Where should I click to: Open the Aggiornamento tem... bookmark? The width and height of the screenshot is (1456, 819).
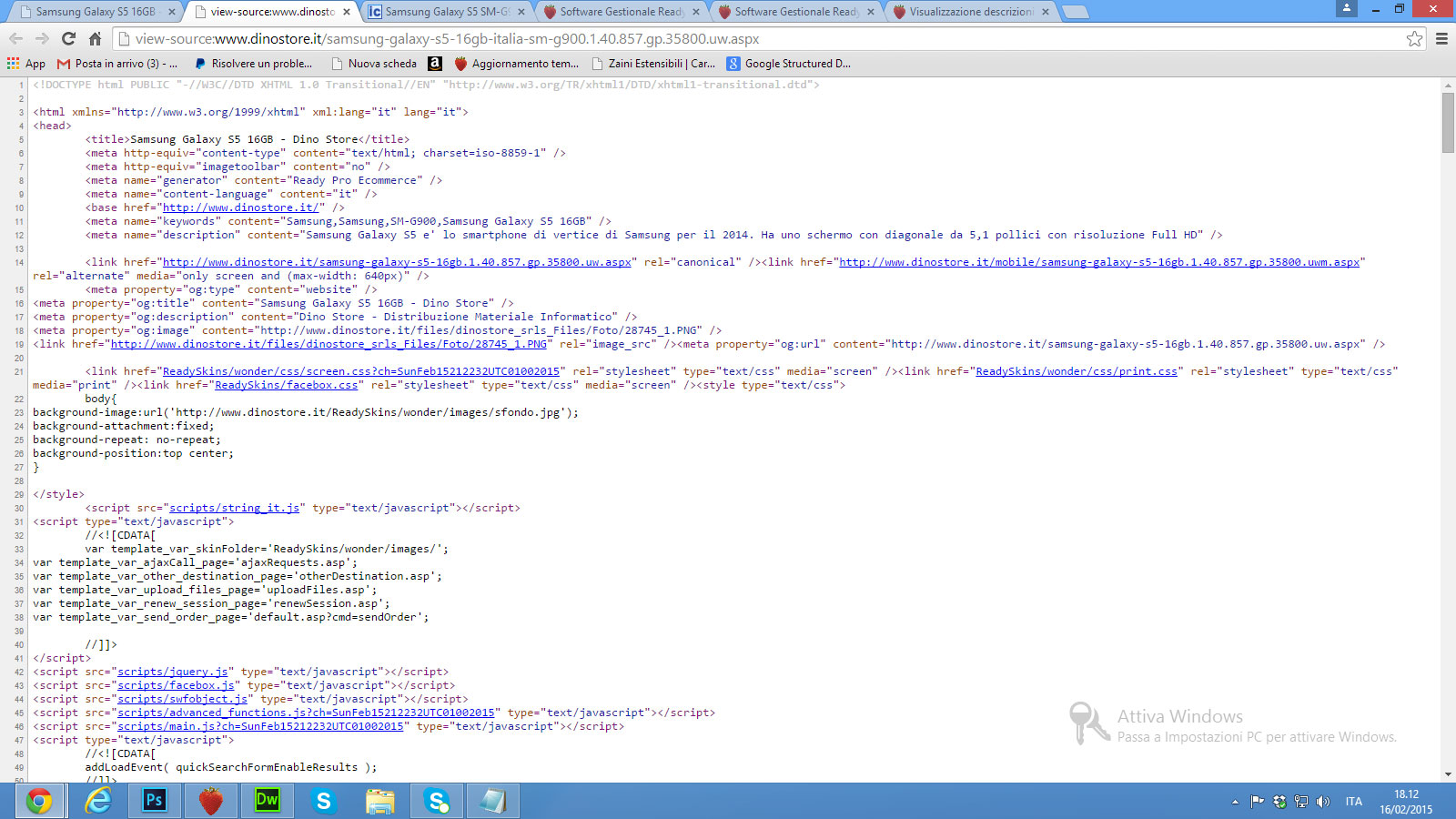point(516,64)
